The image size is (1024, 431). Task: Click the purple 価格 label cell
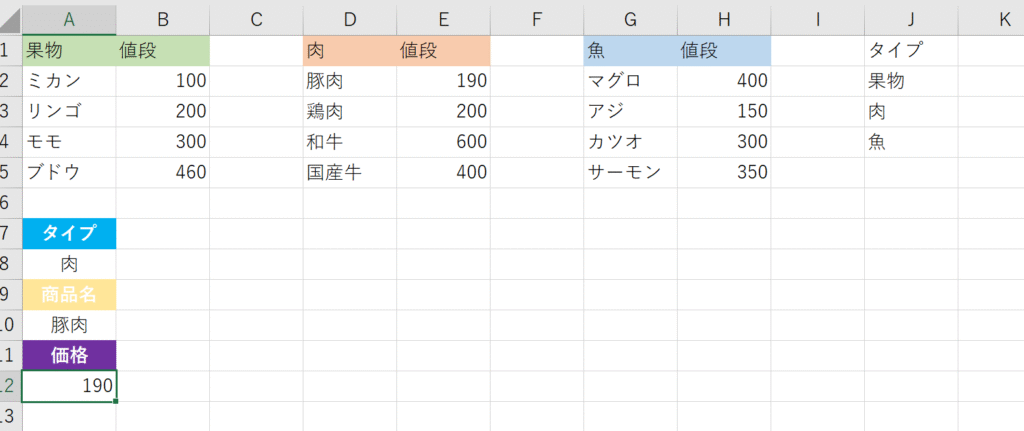(x=68, y=356)
